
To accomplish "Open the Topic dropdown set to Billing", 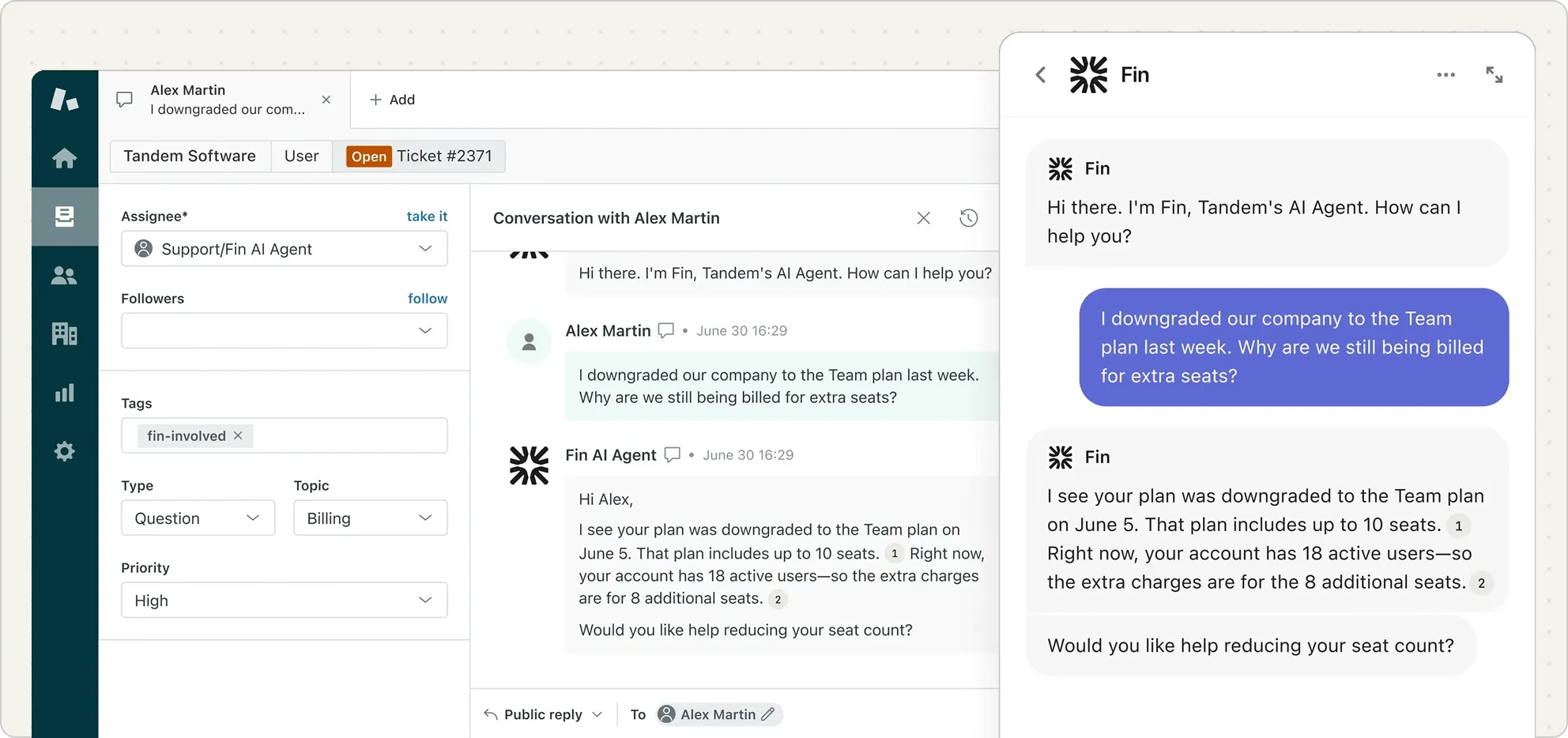I will (x=369, y=518).
